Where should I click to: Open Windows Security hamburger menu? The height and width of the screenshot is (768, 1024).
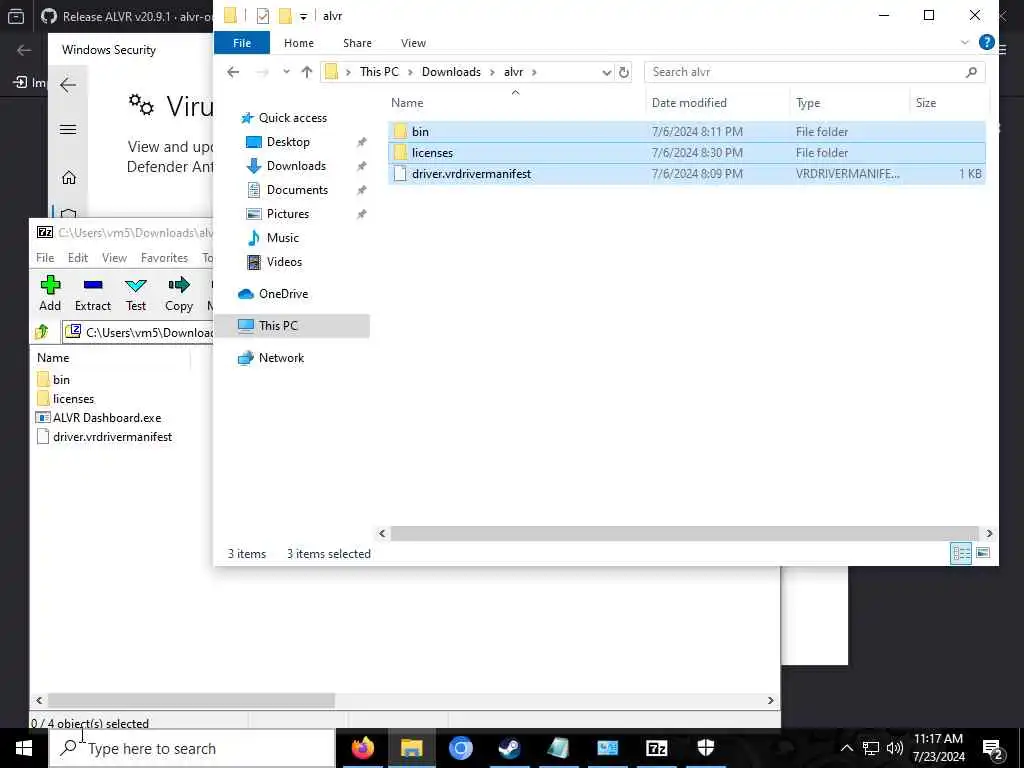coord(68,129)
